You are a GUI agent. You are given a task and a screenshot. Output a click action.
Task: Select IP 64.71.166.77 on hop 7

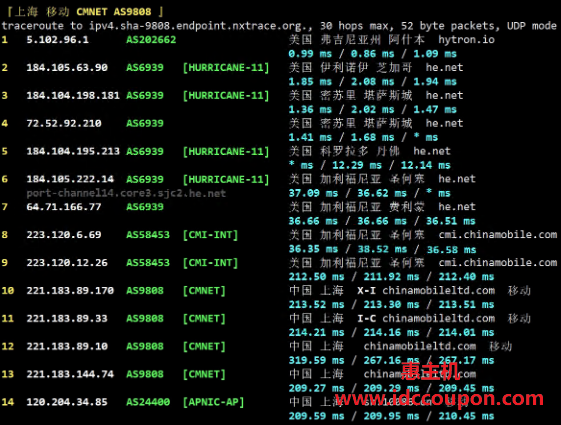64,207
